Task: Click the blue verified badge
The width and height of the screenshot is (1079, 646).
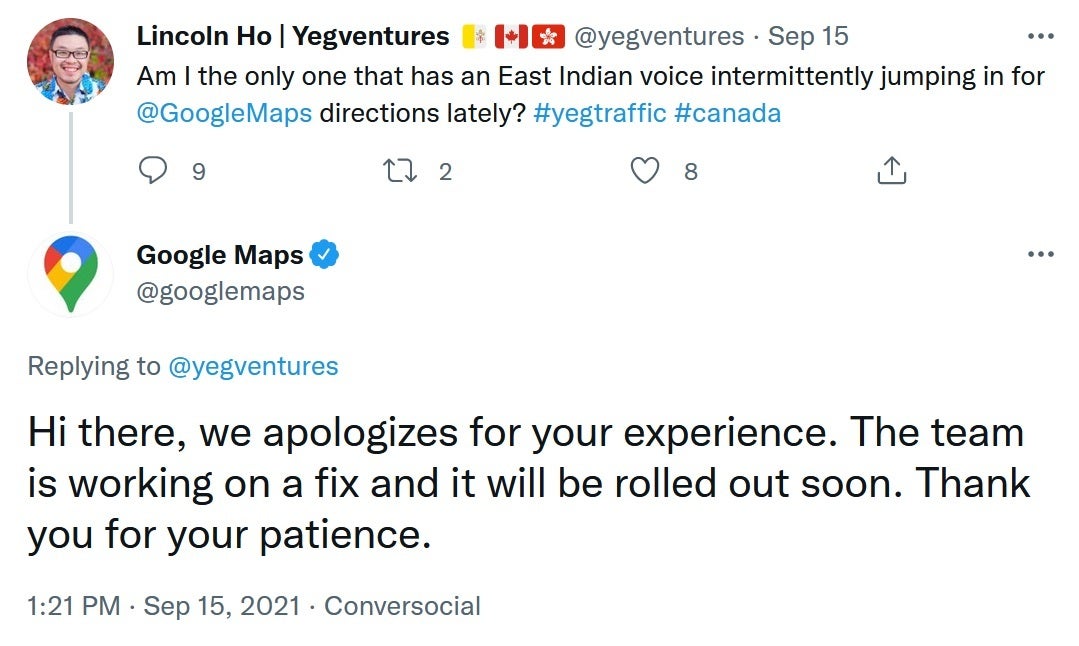Action: [x=324, y=255]
